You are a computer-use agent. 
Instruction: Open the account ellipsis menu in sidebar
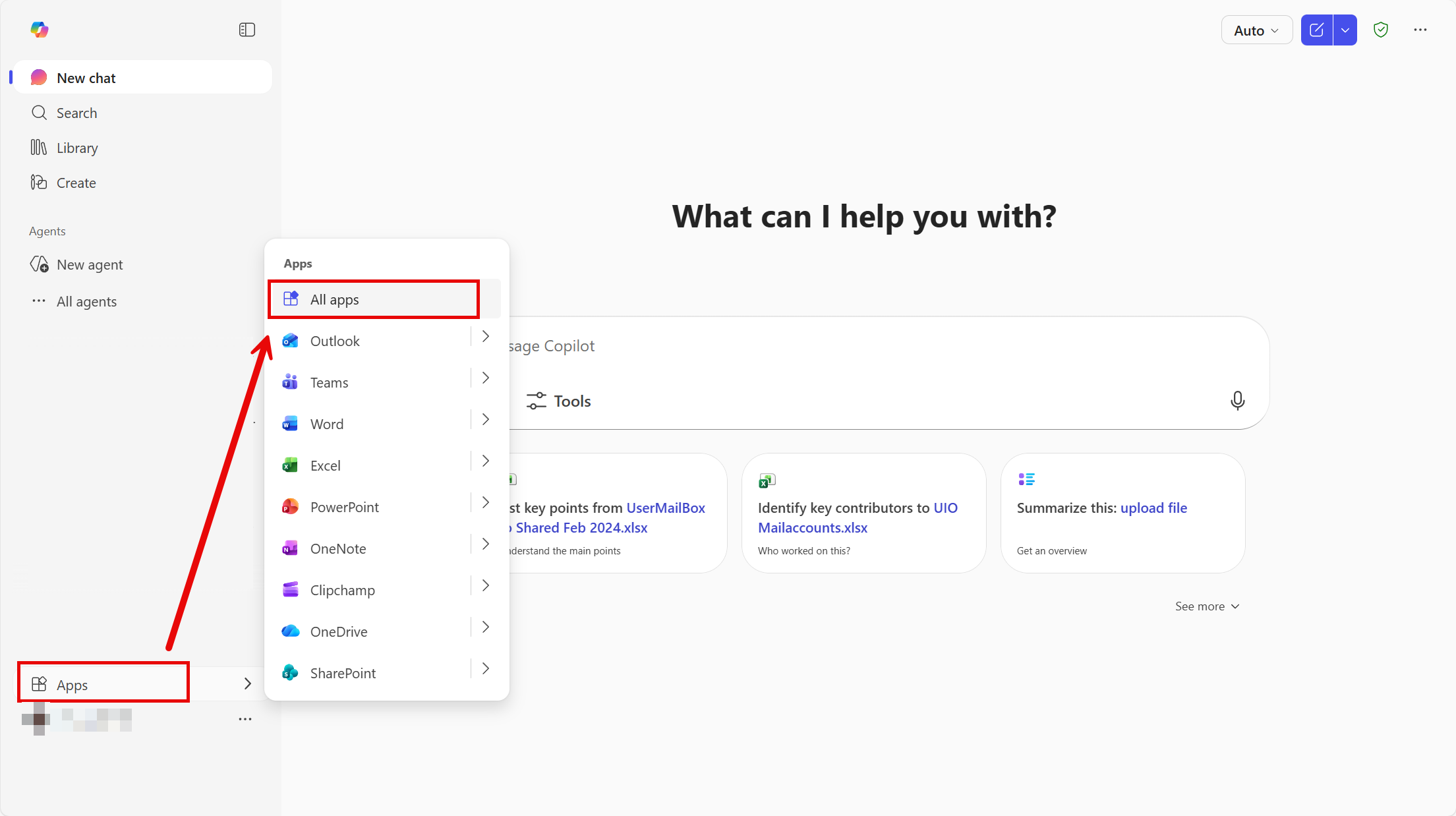[x=245, y=719]
